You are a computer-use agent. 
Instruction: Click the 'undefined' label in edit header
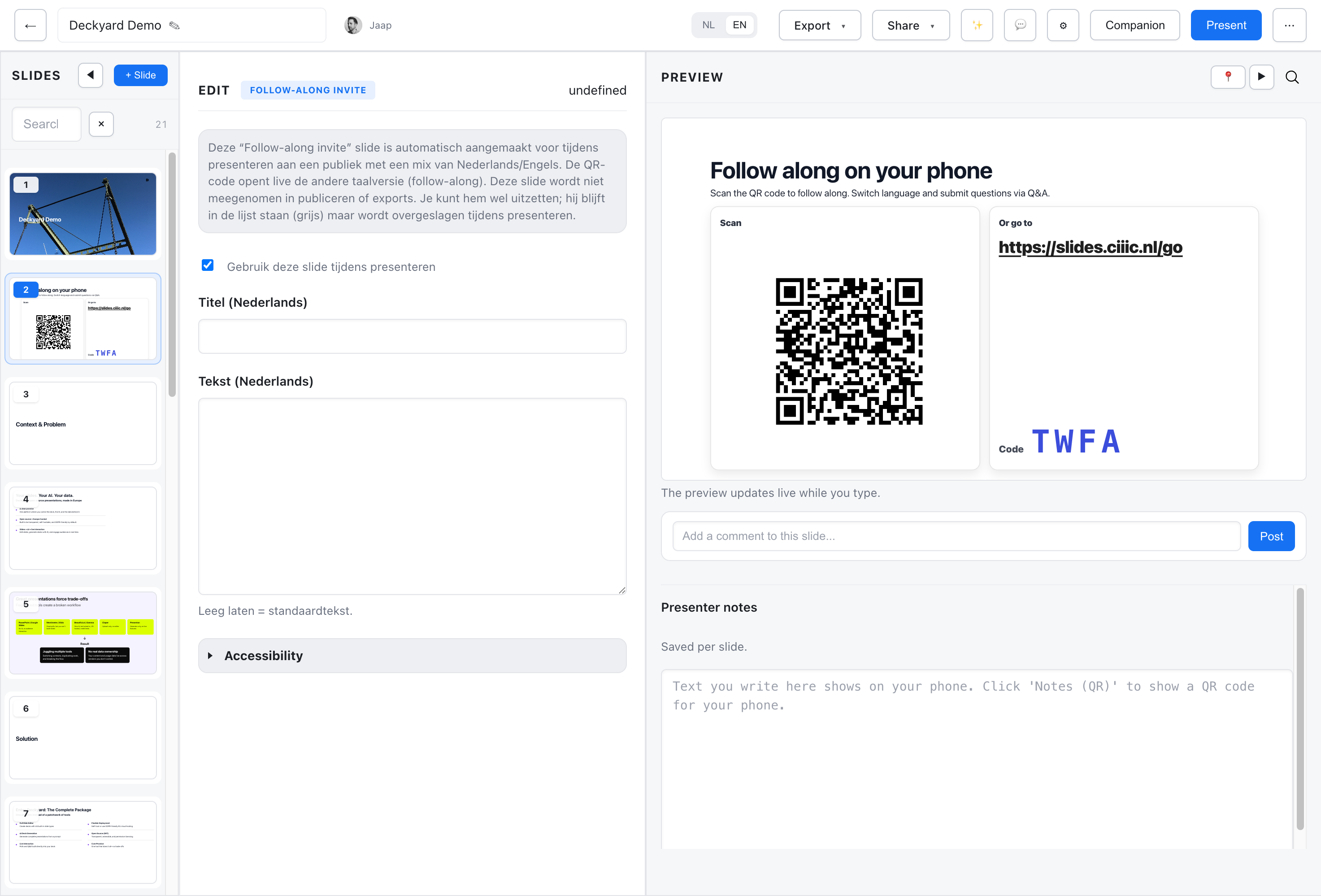click(597, 91)
